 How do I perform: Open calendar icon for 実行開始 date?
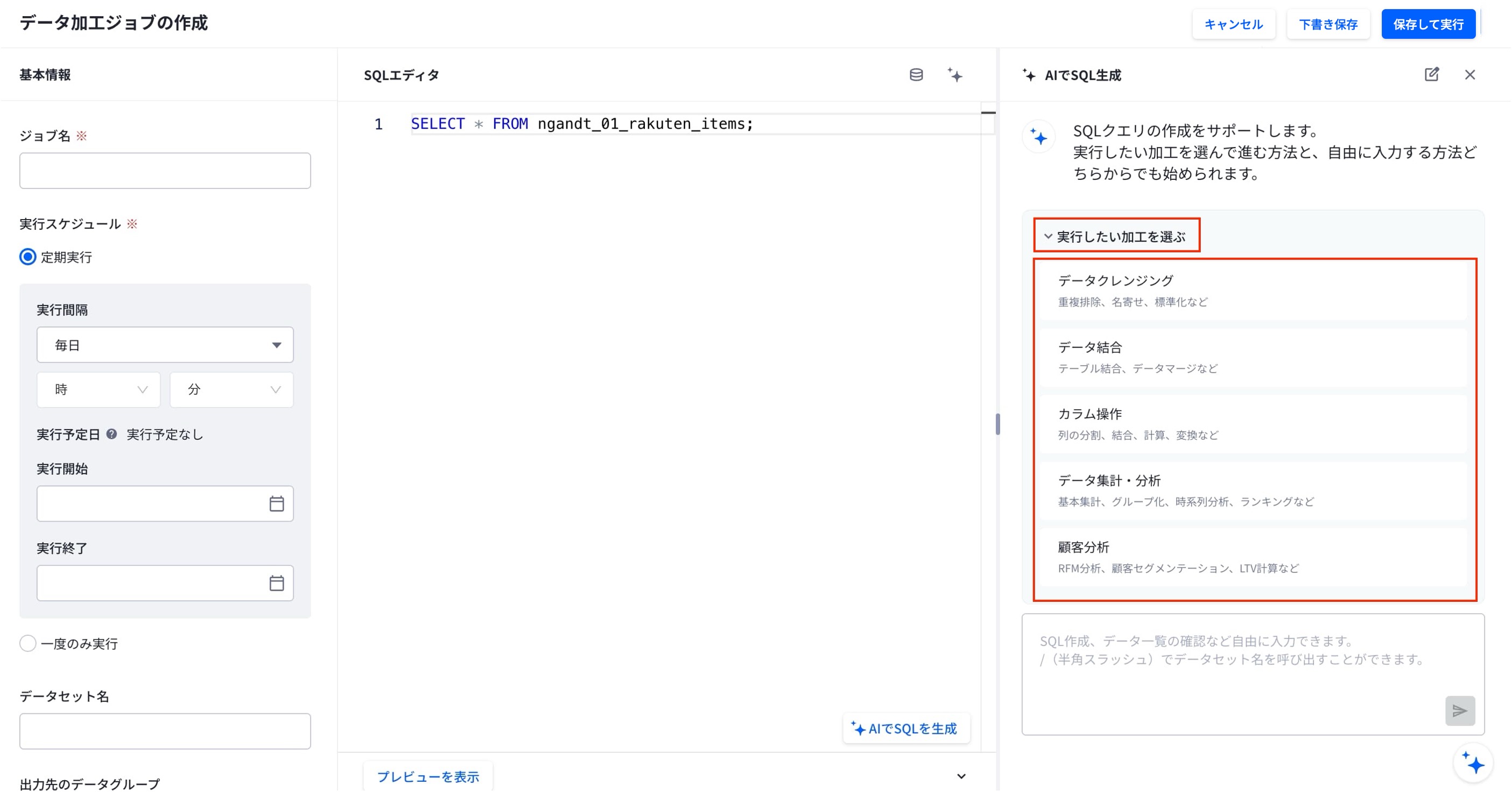tap(277, 503)
